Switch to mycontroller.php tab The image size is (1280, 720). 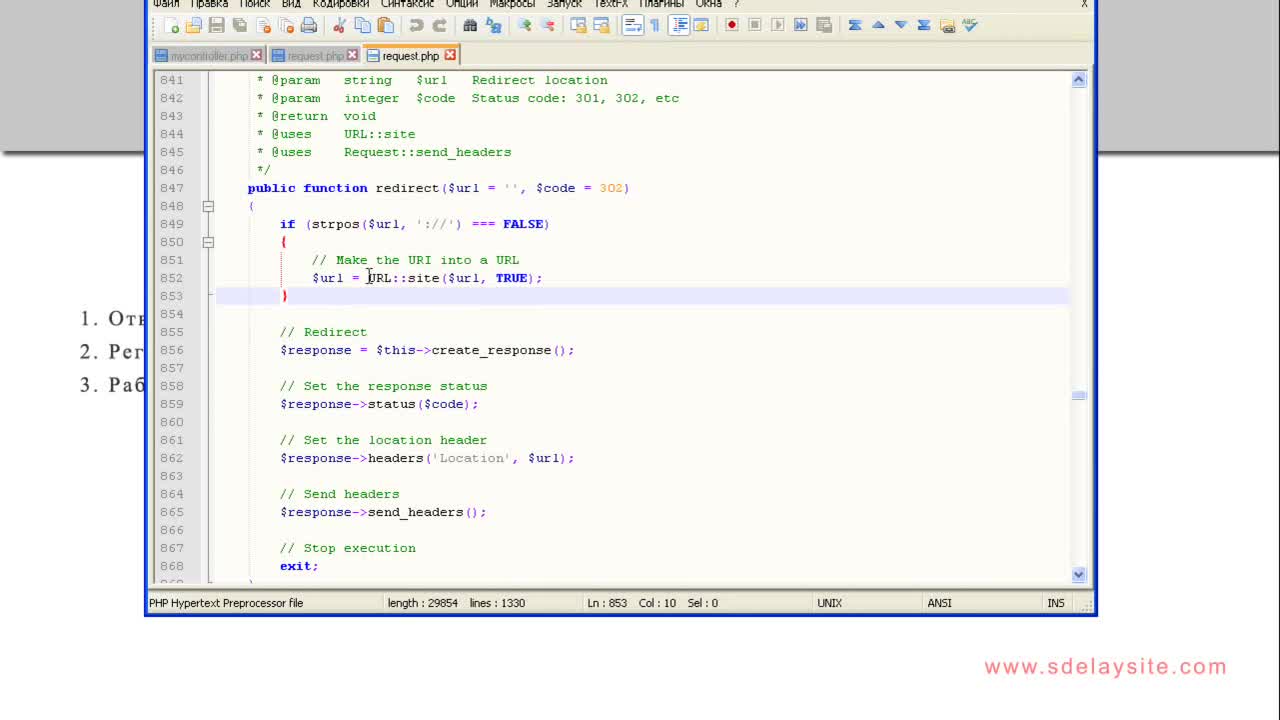coord(209,56)
